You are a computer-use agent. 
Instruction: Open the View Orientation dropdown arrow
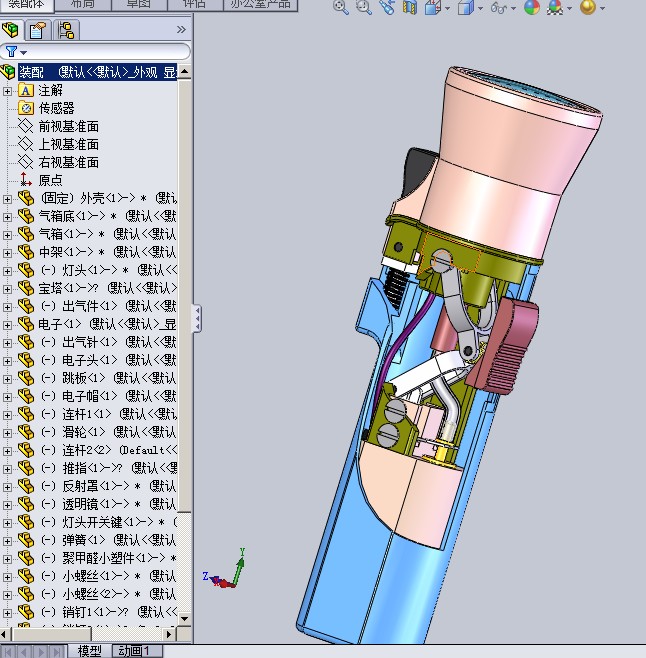point(447,8)
